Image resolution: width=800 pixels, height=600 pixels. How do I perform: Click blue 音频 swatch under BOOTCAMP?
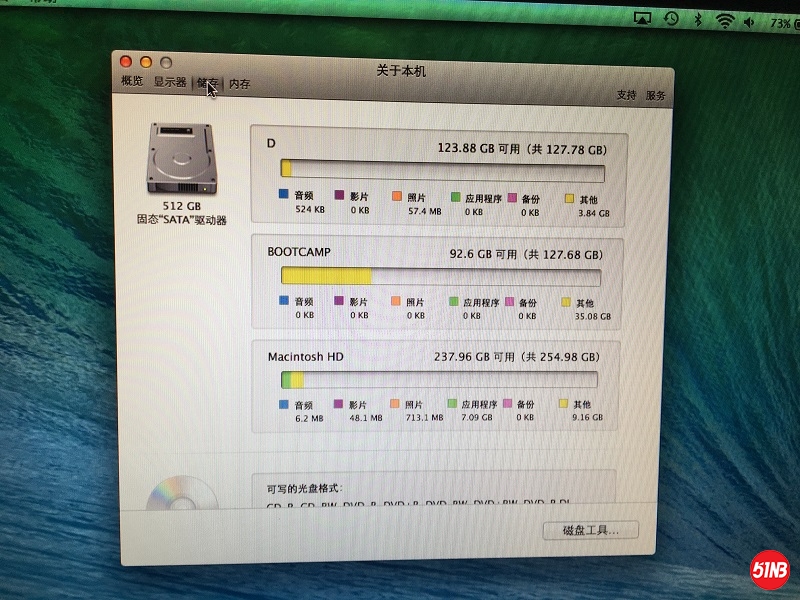[x=284, y=300]
